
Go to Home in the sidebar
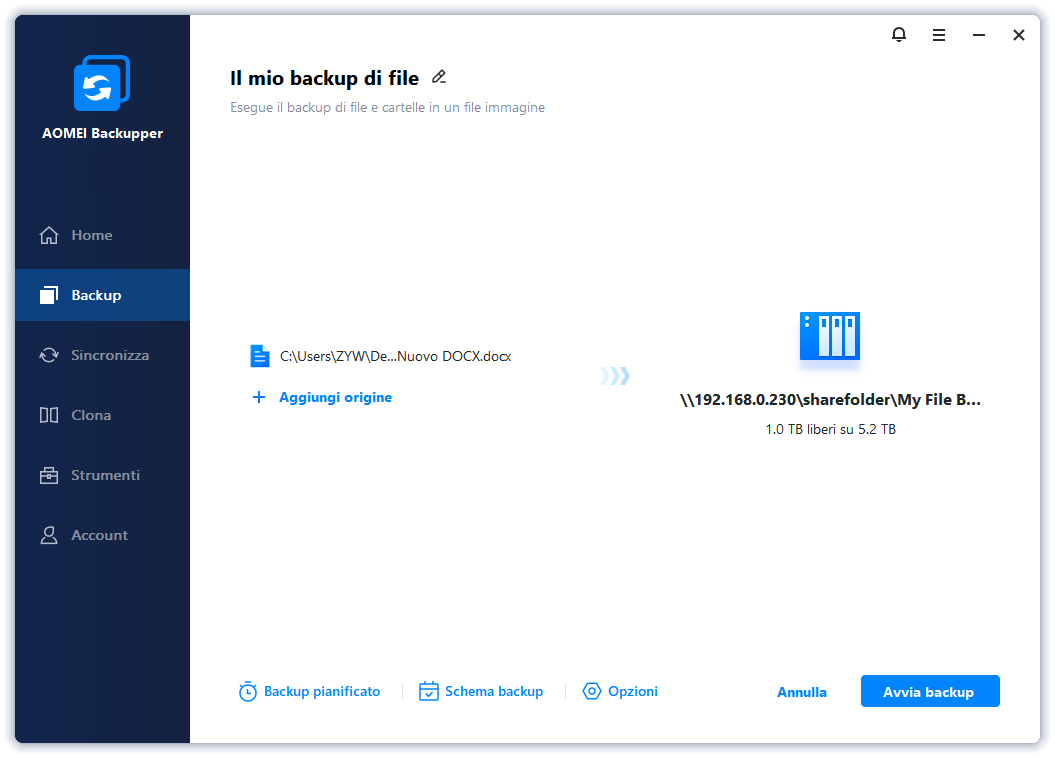coord(91,235)
